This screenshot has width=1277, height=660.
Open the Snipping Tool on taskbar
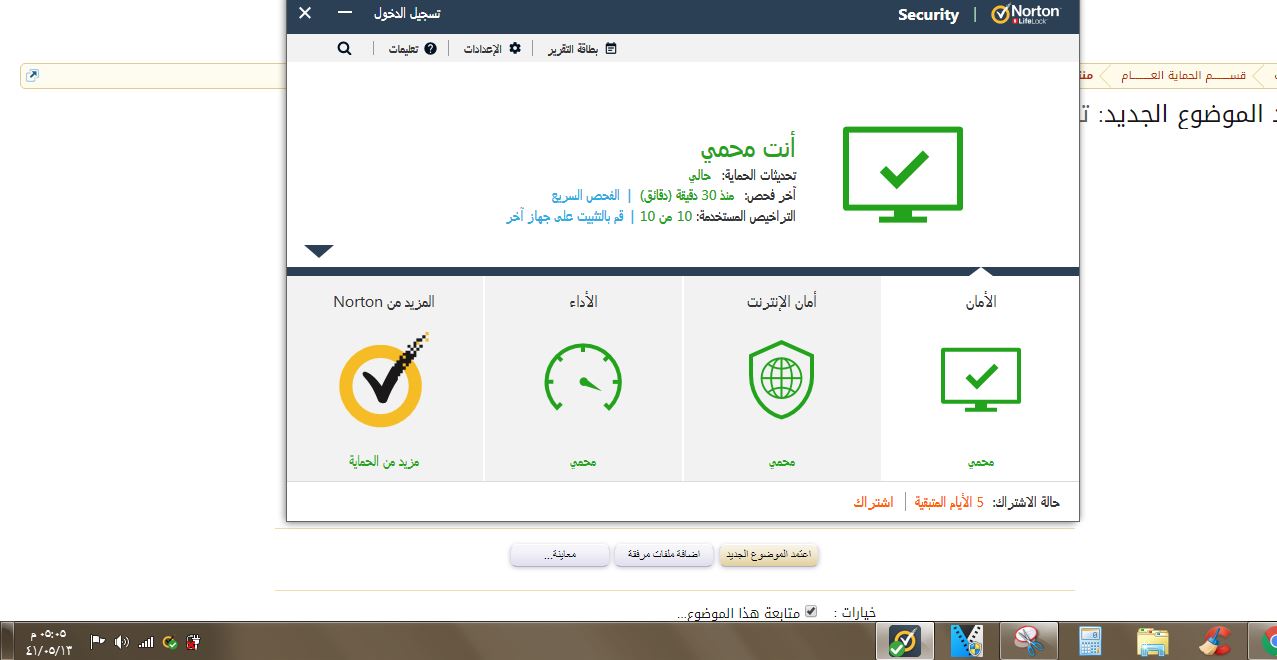point(1028,641)
